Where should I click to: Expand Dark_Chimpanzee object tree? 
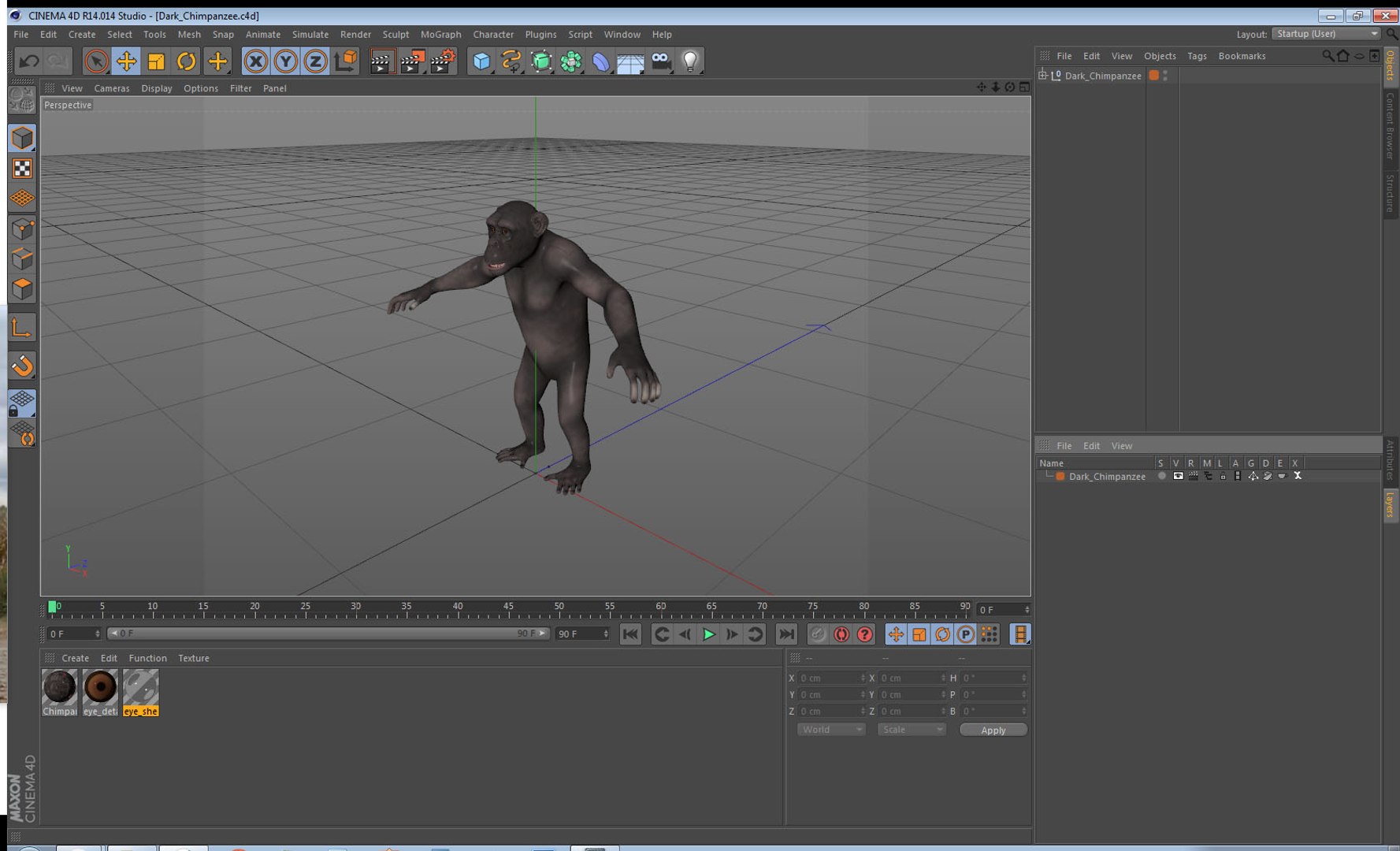pyautogui.click(x=1042, y=76)
